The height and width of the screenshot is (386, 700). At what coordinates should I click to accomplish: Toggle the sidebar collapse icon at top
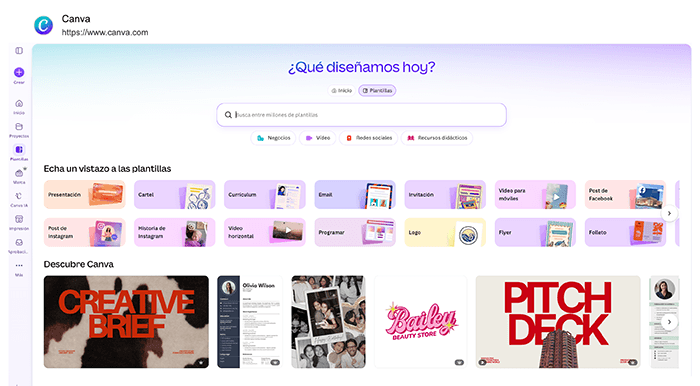point(19,51)
